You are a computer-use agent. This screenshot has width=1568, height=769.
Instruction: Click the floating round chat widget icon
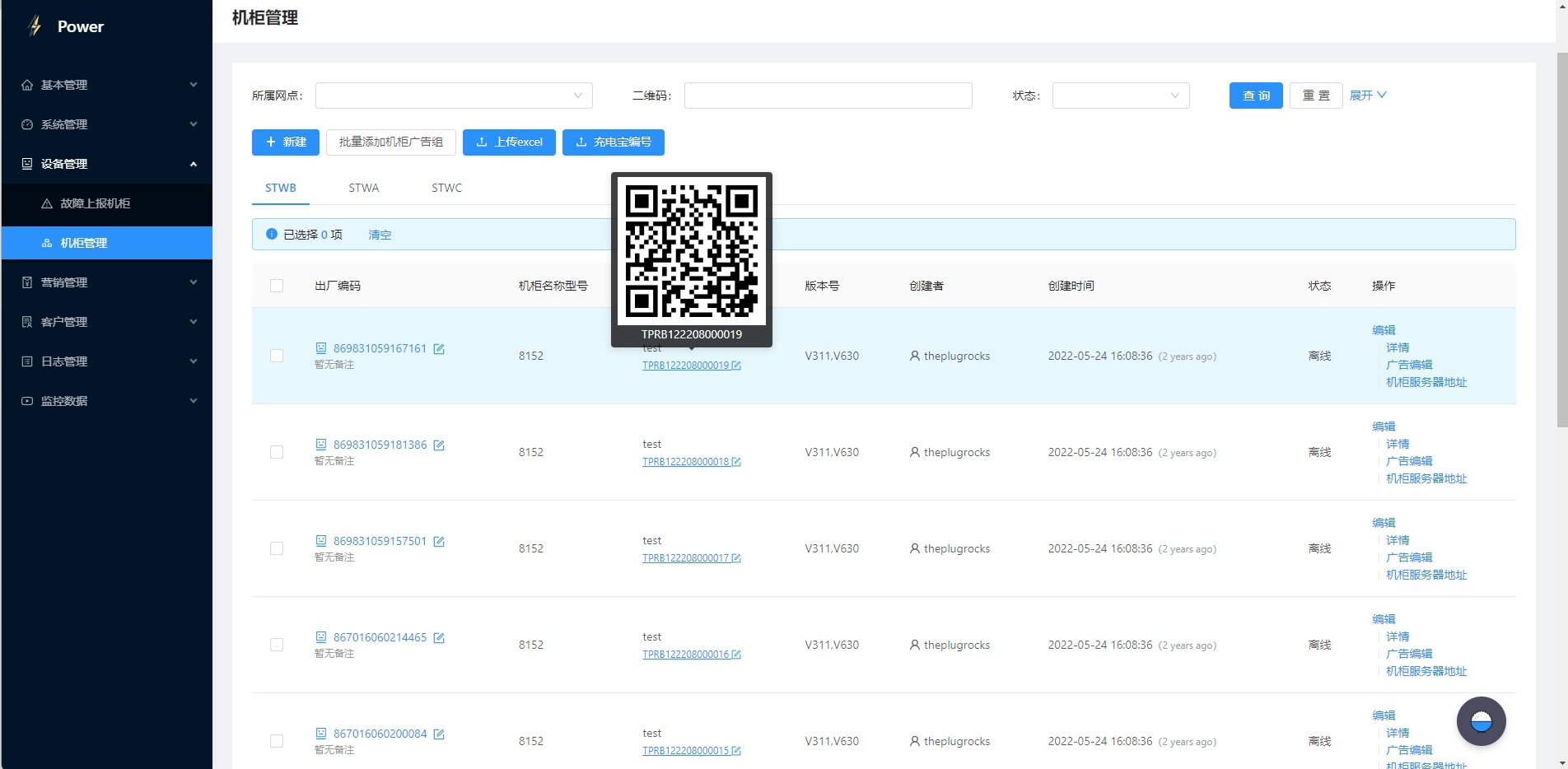pyautogui.click(x=1481, y=721)
